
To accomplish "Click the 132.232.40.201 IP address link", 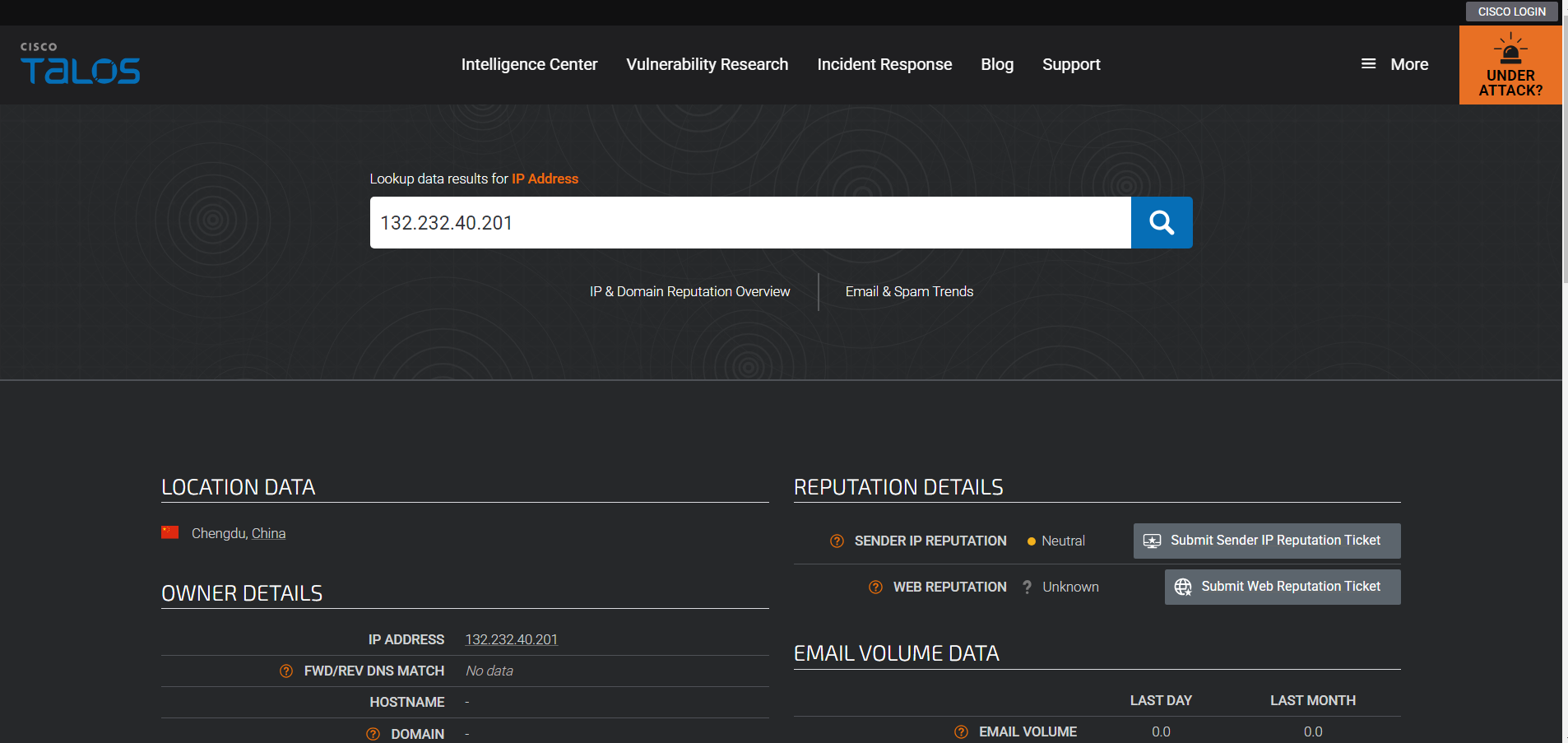I will click(512, 639).
